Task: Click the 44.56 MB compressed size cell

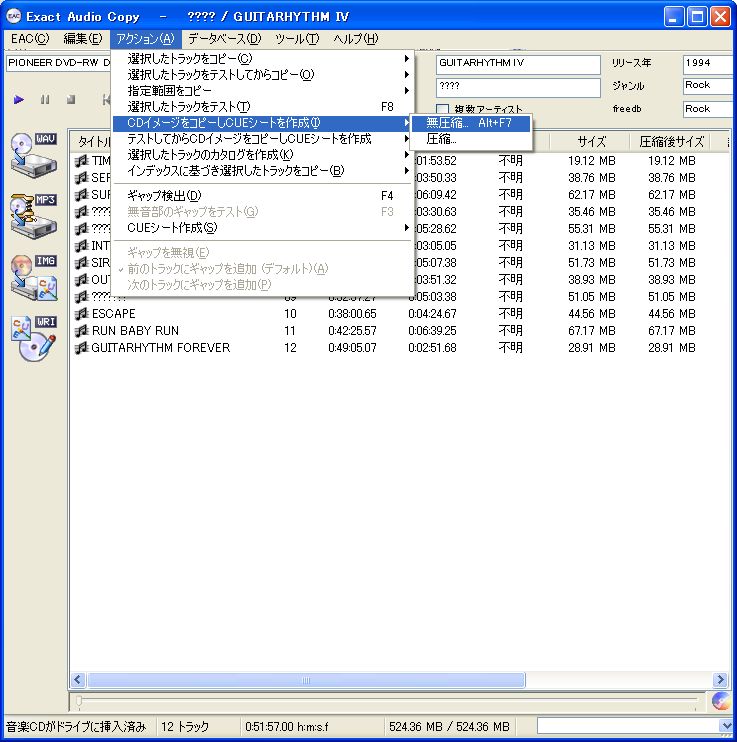Action: click(x=672, y=314)
